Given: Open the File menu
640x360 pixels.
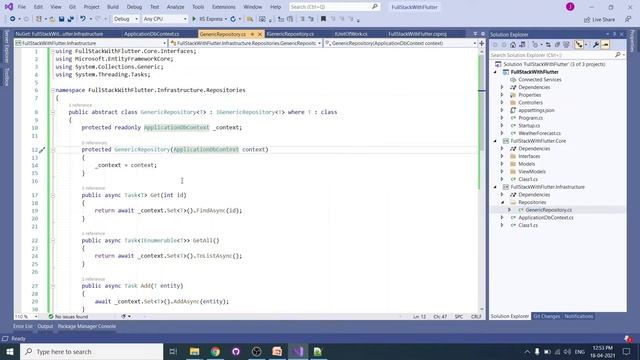Looking at the screenshot, I should click(x=22, y=7).
